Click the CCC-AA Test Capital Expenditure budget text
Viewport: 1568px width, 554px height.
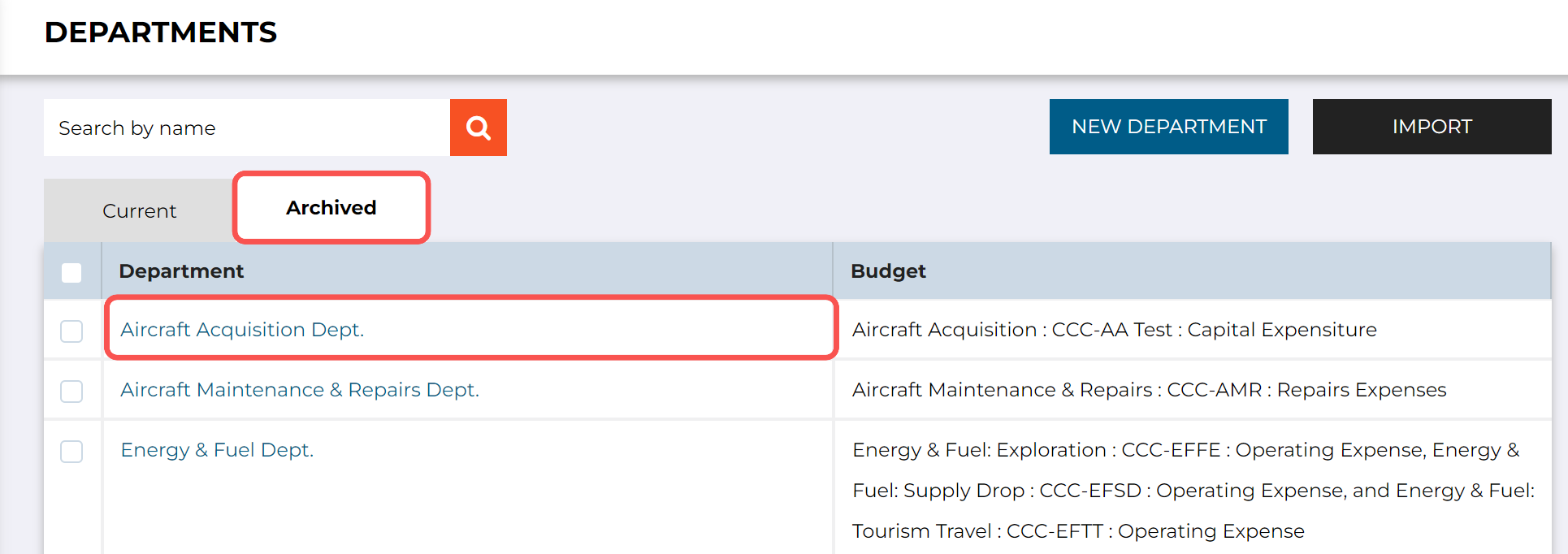pyautogui.click(x=1115, y=330)
